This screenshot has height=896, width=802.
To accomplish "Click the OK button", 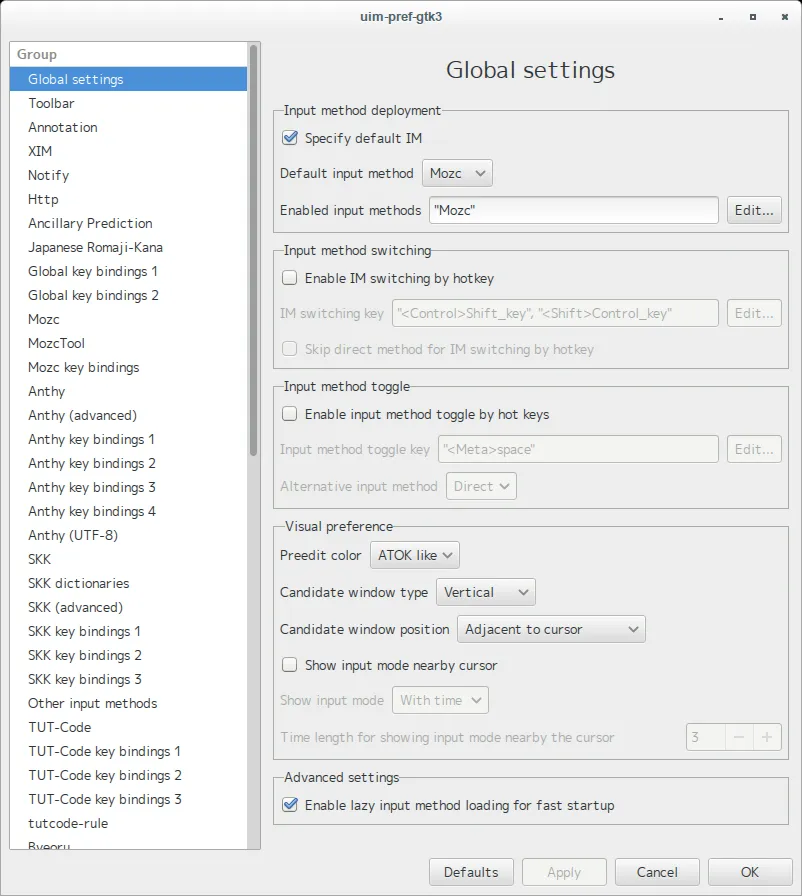I will pyautogui.click(x=749, y=872).
